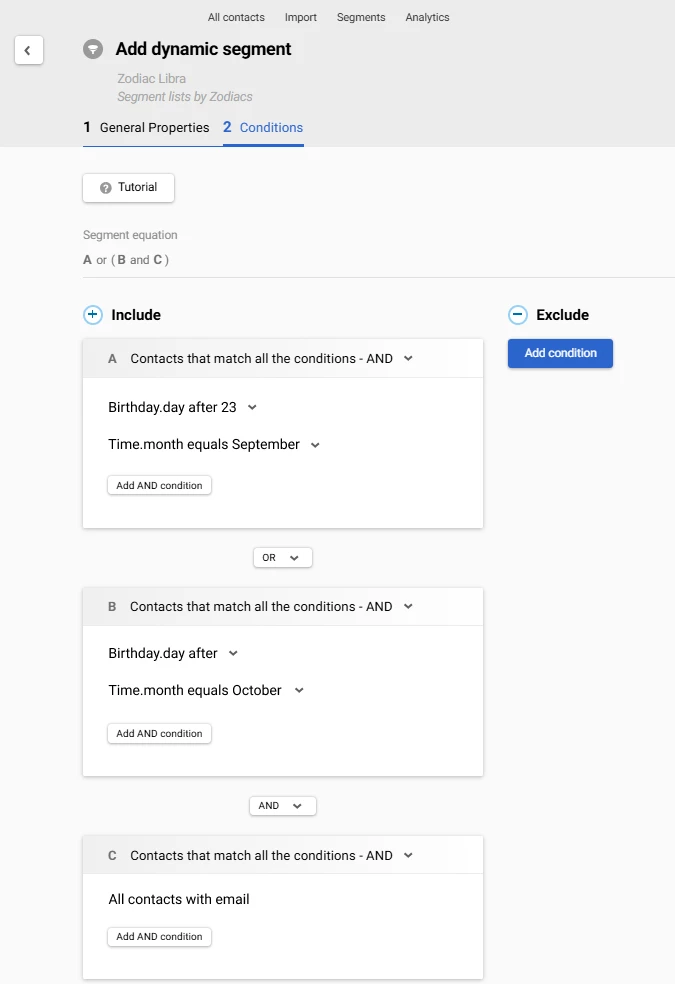Screen dimensions: 675x984
Task: Select the Conditions tab
Action: (x=264, y=128)
